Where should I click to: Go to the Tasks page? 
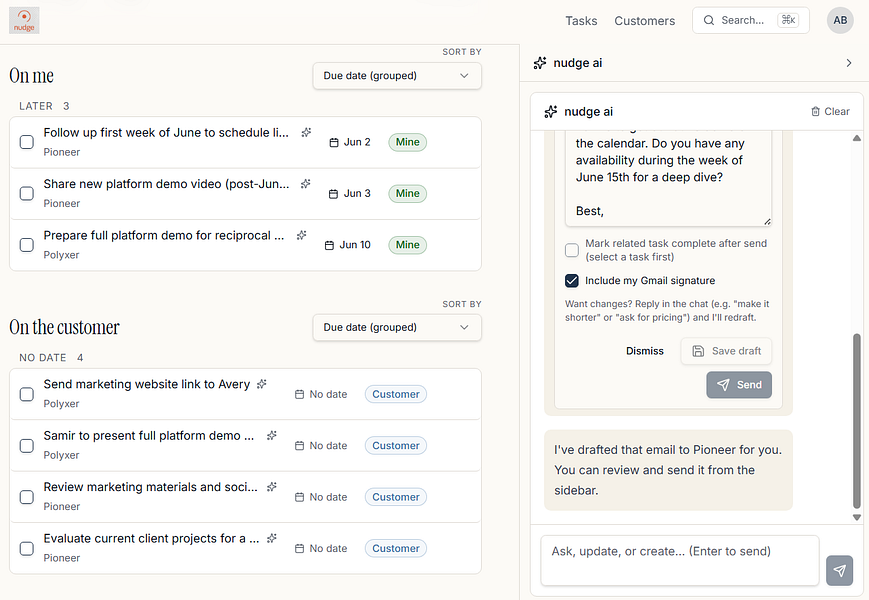[581, 21]
